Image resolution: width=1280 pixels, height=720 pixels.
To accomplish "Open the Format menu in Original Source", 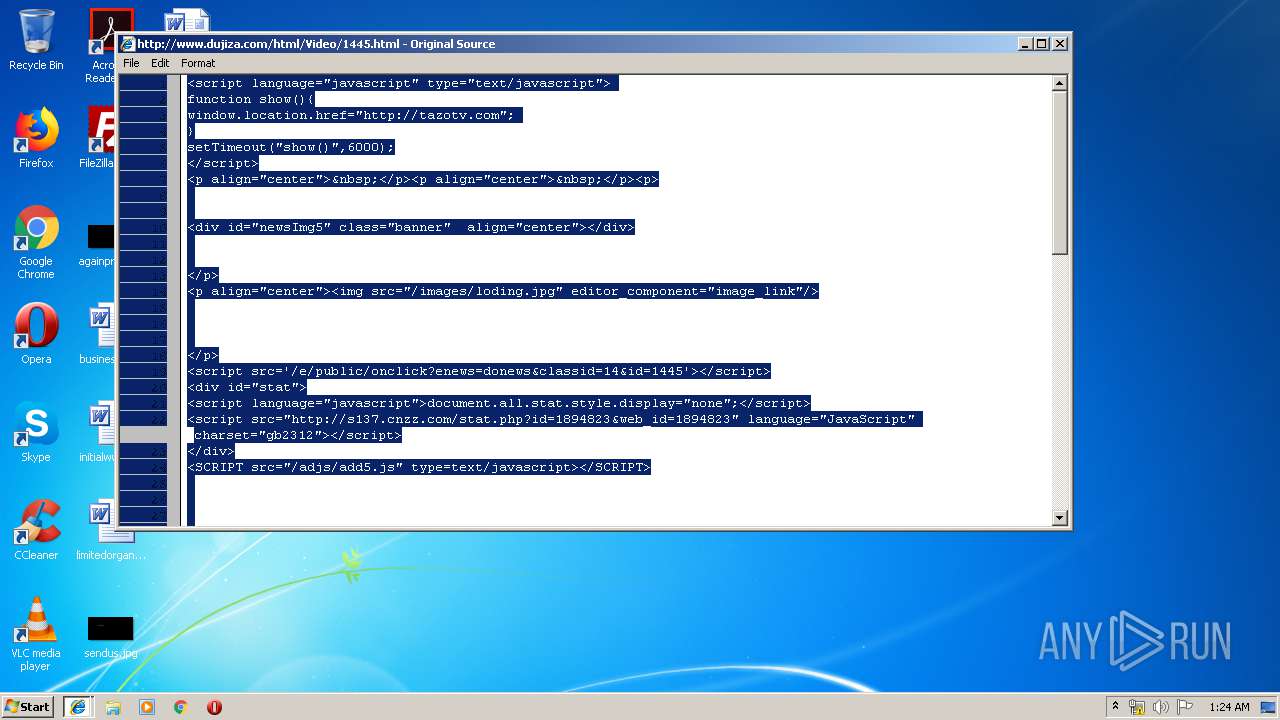I will tap(198, 63).
